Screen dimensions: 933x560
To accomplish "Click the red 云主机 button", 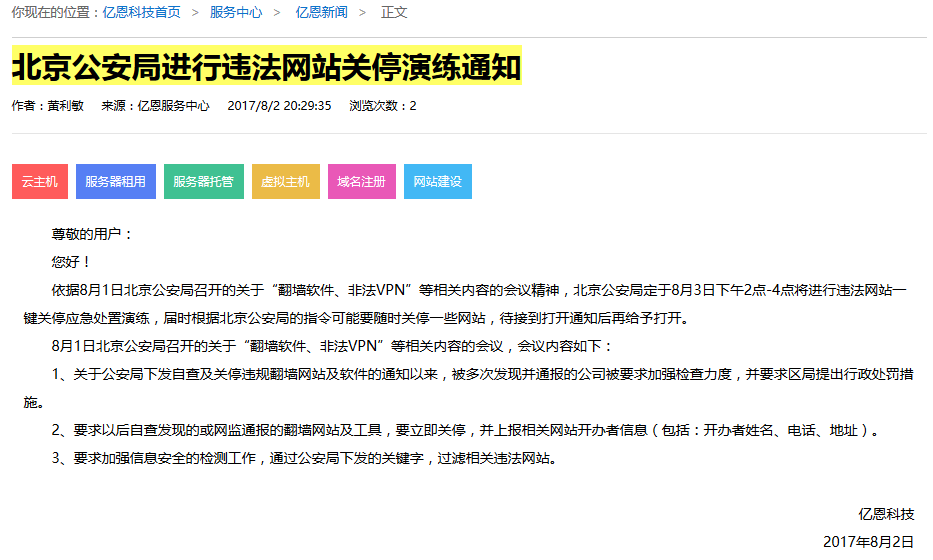I will coord(40,182).
